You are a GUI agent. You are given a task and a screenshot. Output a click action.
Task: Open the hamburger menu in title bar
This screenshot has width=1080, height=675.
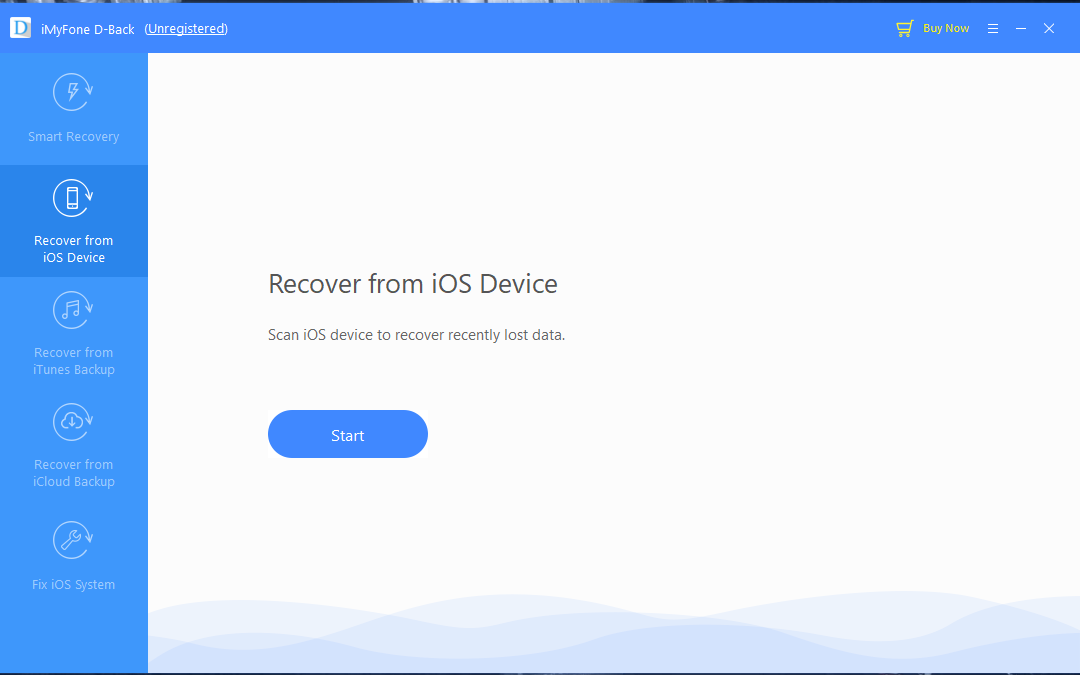point(993,28)
